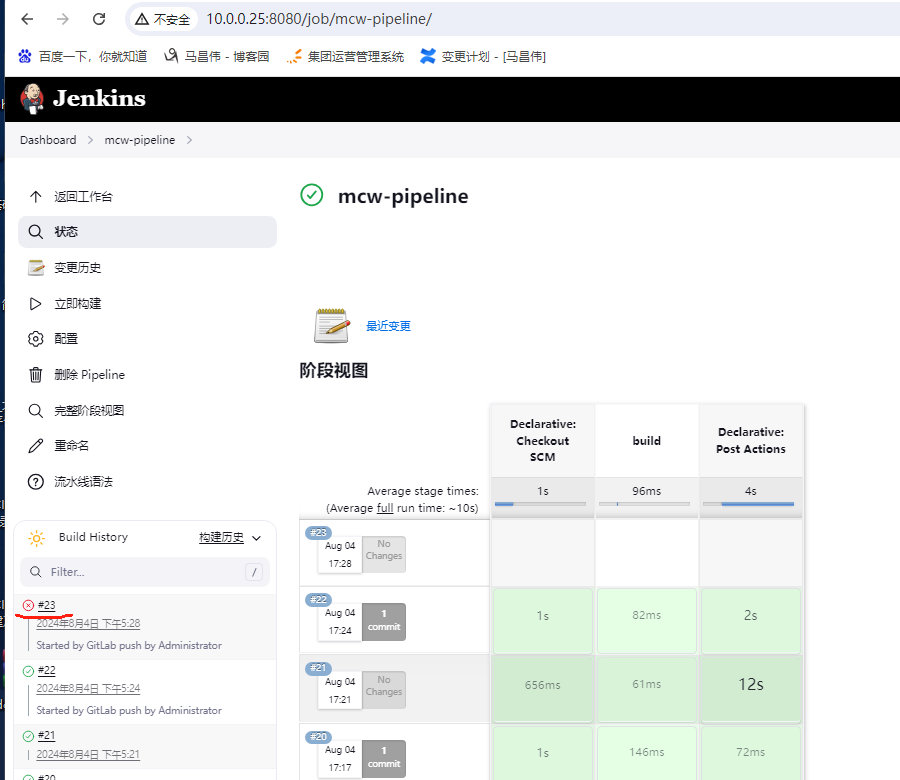The image size is (900, 780).
Task: Click the green success icon for build #21
Action: [x=28, y=736]
